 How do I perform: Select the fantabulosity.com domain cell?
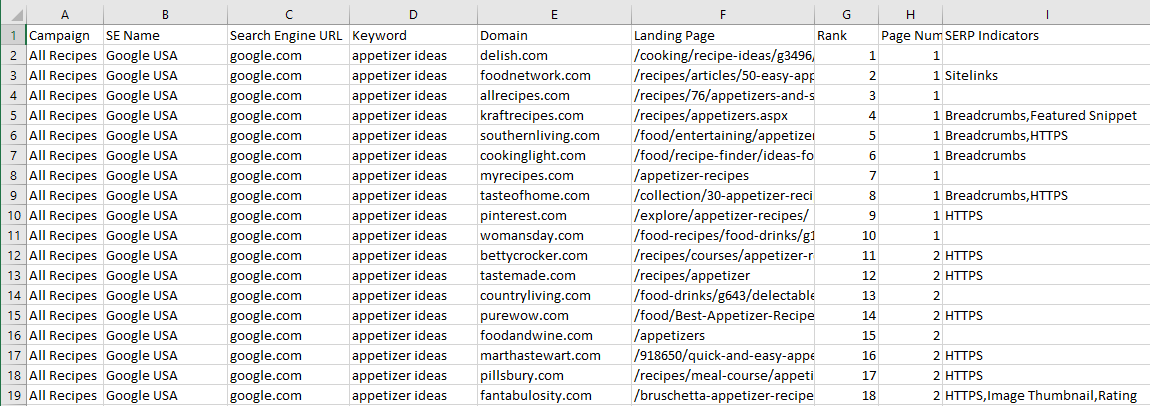point(554,396)
